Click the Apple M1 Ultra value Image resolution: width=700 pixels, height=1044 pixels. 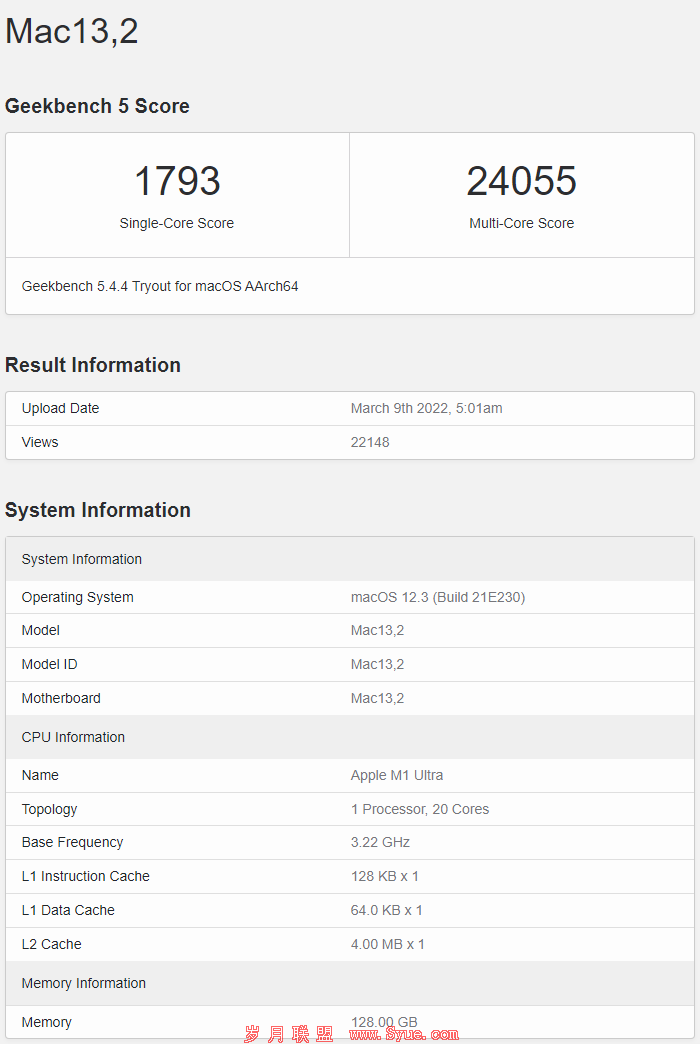click(396, 775)
